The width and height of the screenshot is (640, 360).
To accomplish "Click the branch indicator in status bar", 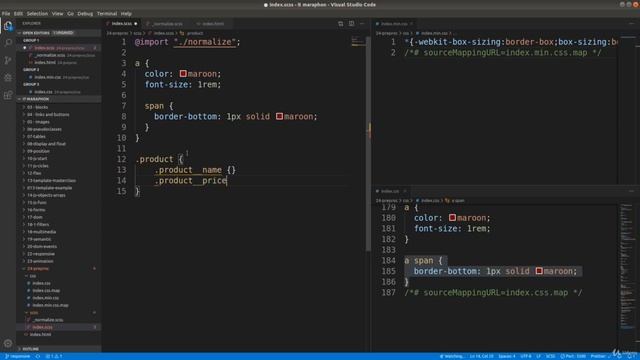I will click(x=18, y=356).
